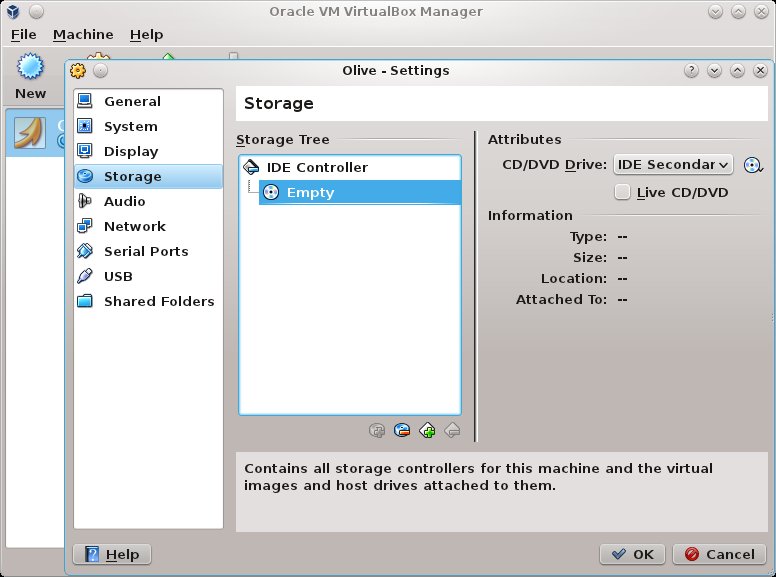Image resolution: width=776 pixels, height=577 pixels.
Task: Close the Olive Settings dialog window
Action: tap(760, 71)
